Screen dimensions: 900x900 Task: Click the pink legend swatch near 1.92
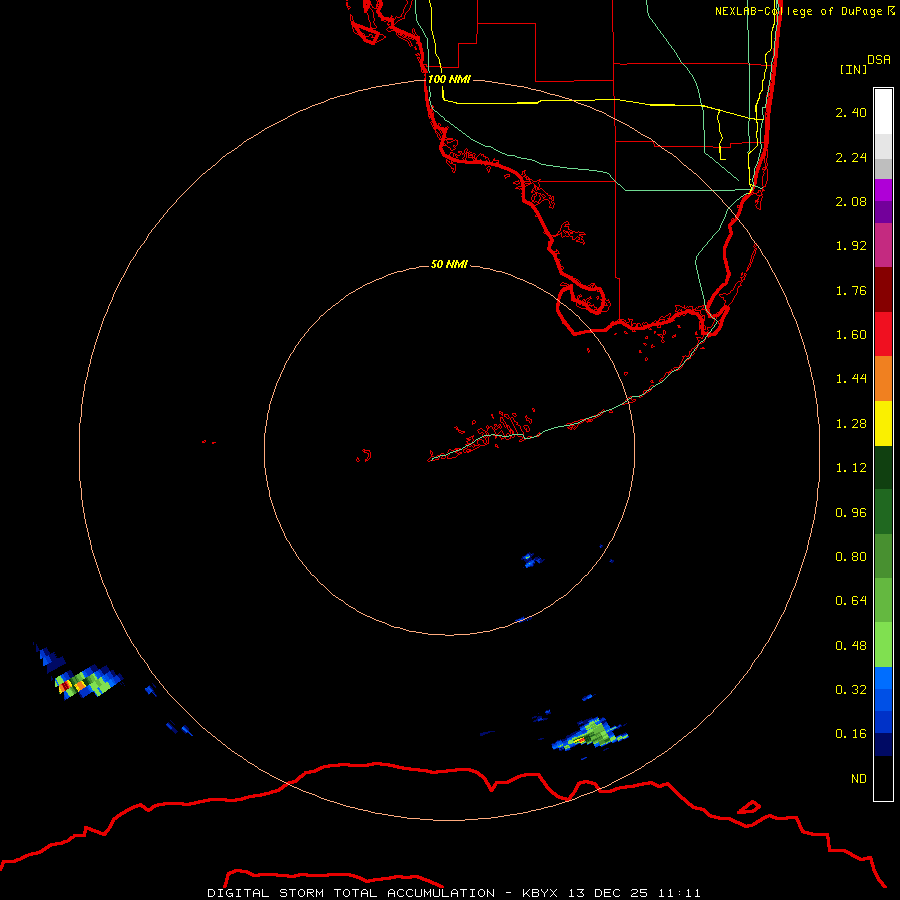pos(883,245)
